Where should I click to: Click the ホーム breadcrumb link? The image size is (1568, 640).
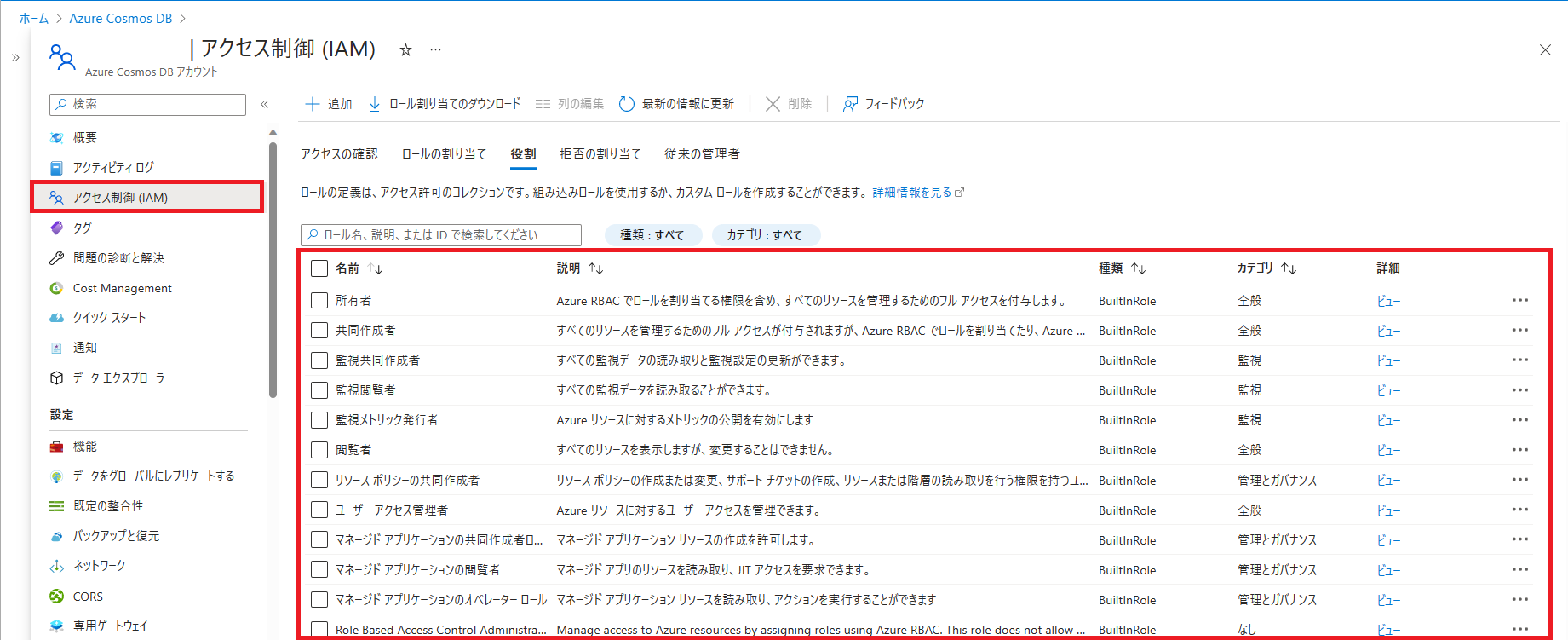(x=34, y=18)
